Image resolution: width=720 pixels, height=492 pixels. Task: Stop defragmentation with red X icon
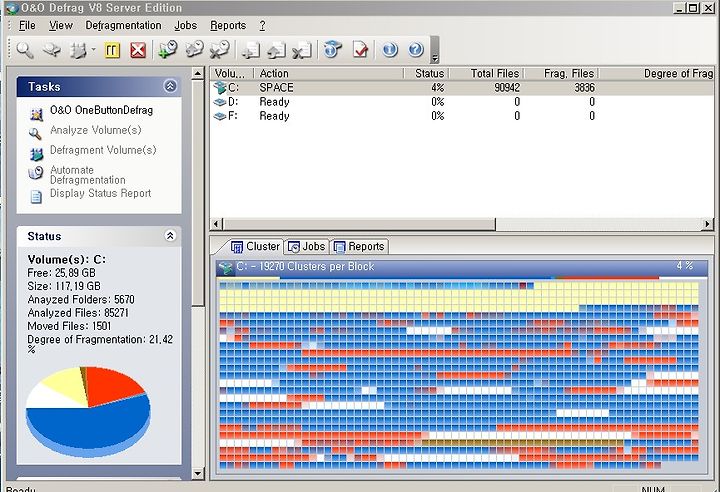tap(138, 50)
